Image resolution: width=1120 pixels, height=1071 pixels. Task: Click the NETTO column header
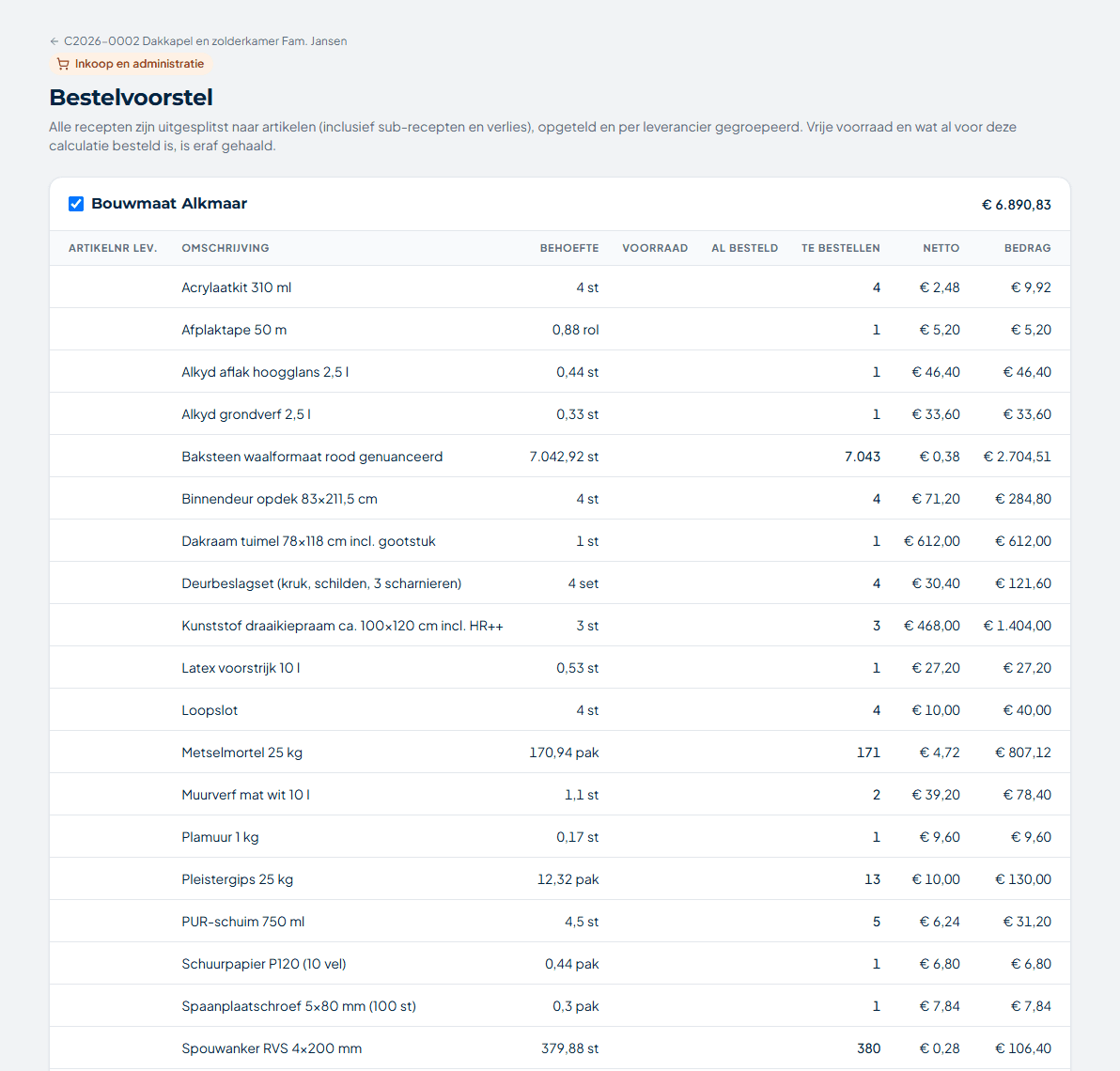point(941,248)
